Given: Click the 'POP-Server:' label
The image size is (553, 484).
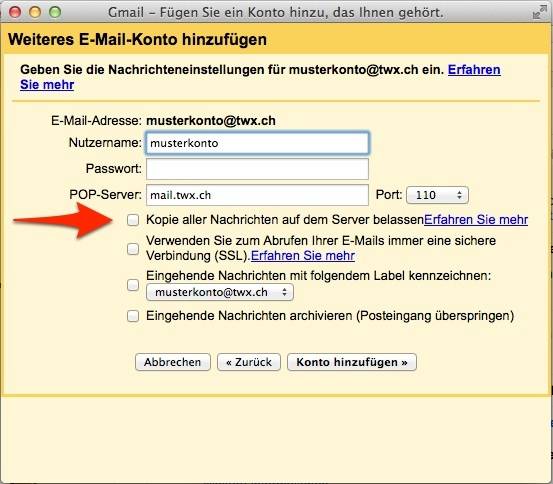Looking at the screenshot, I should (x=105, y=195).
